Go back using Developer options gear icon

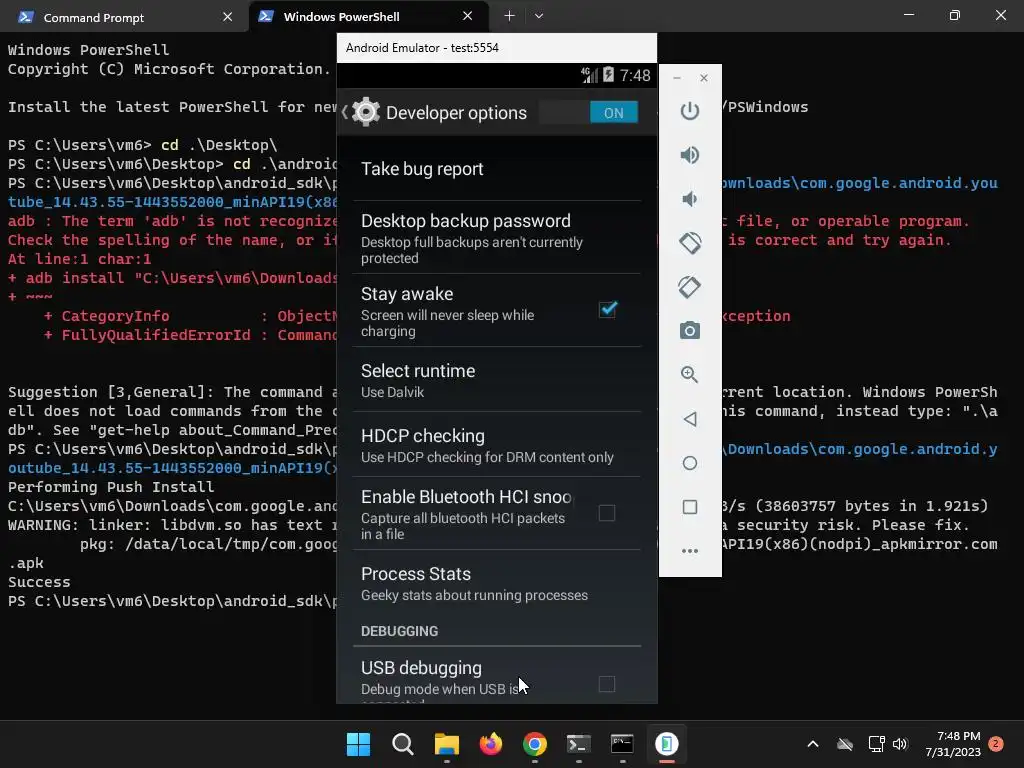coord(366,112)
